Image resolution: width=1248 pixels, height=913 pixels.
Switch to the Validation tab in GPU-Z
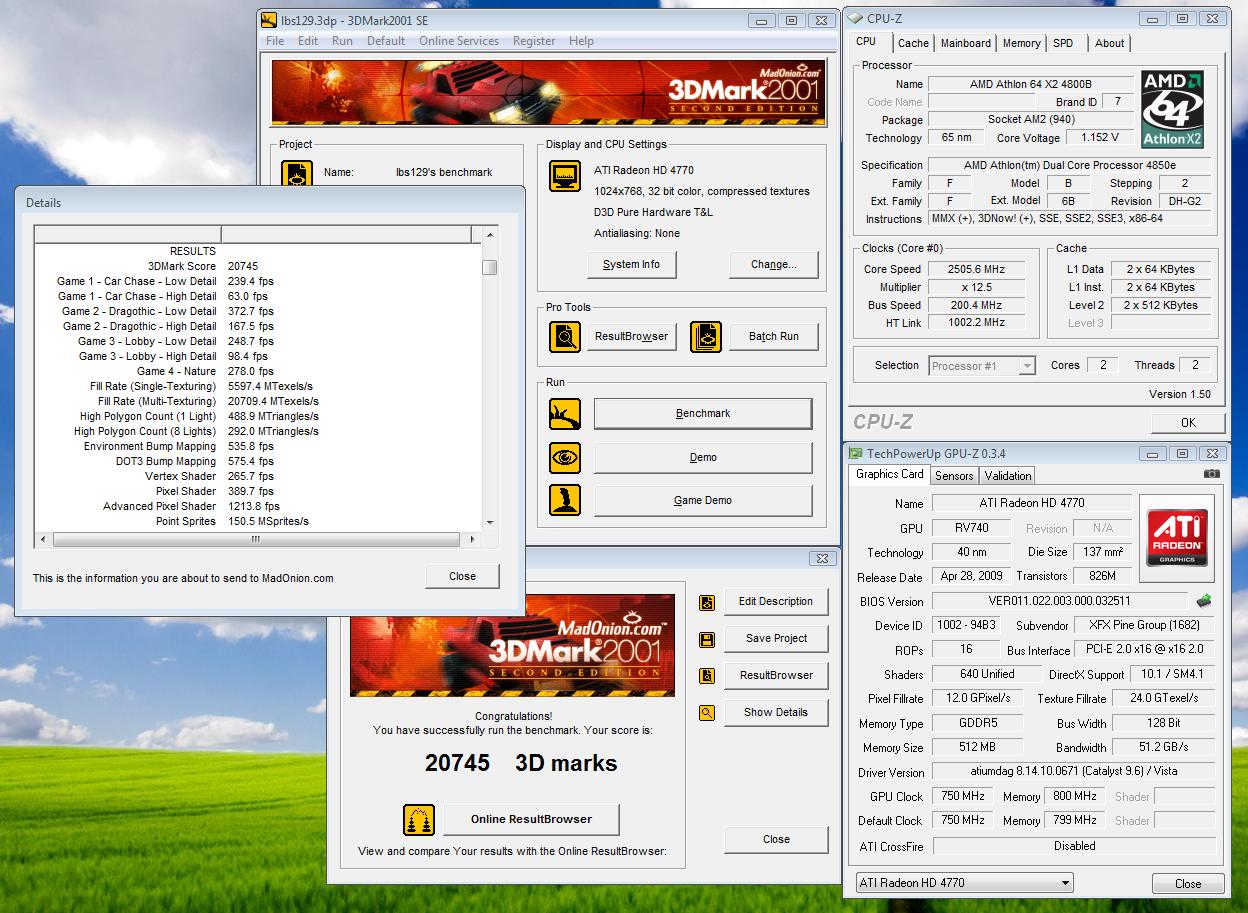[x=1007, y=476]
